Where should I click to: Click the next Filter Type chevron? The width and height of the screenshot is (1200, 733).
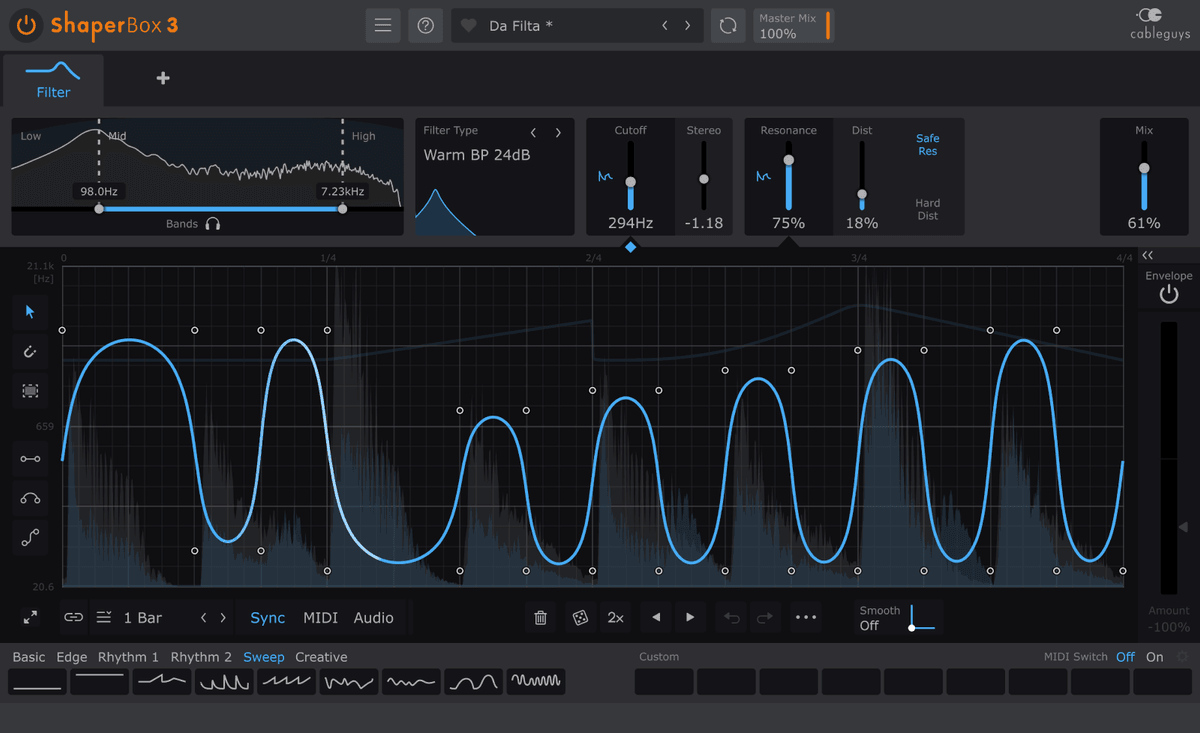click(x=558, y=131)
